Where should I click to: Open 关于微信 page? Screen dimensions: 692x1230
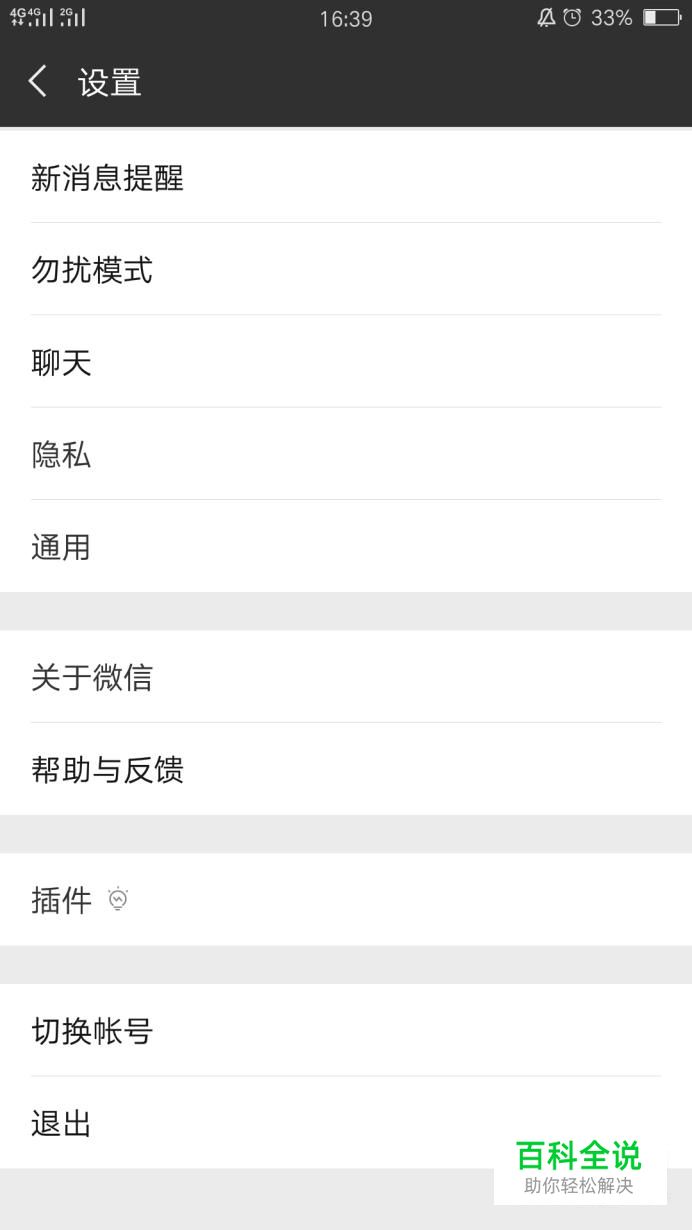click(345, 677)
